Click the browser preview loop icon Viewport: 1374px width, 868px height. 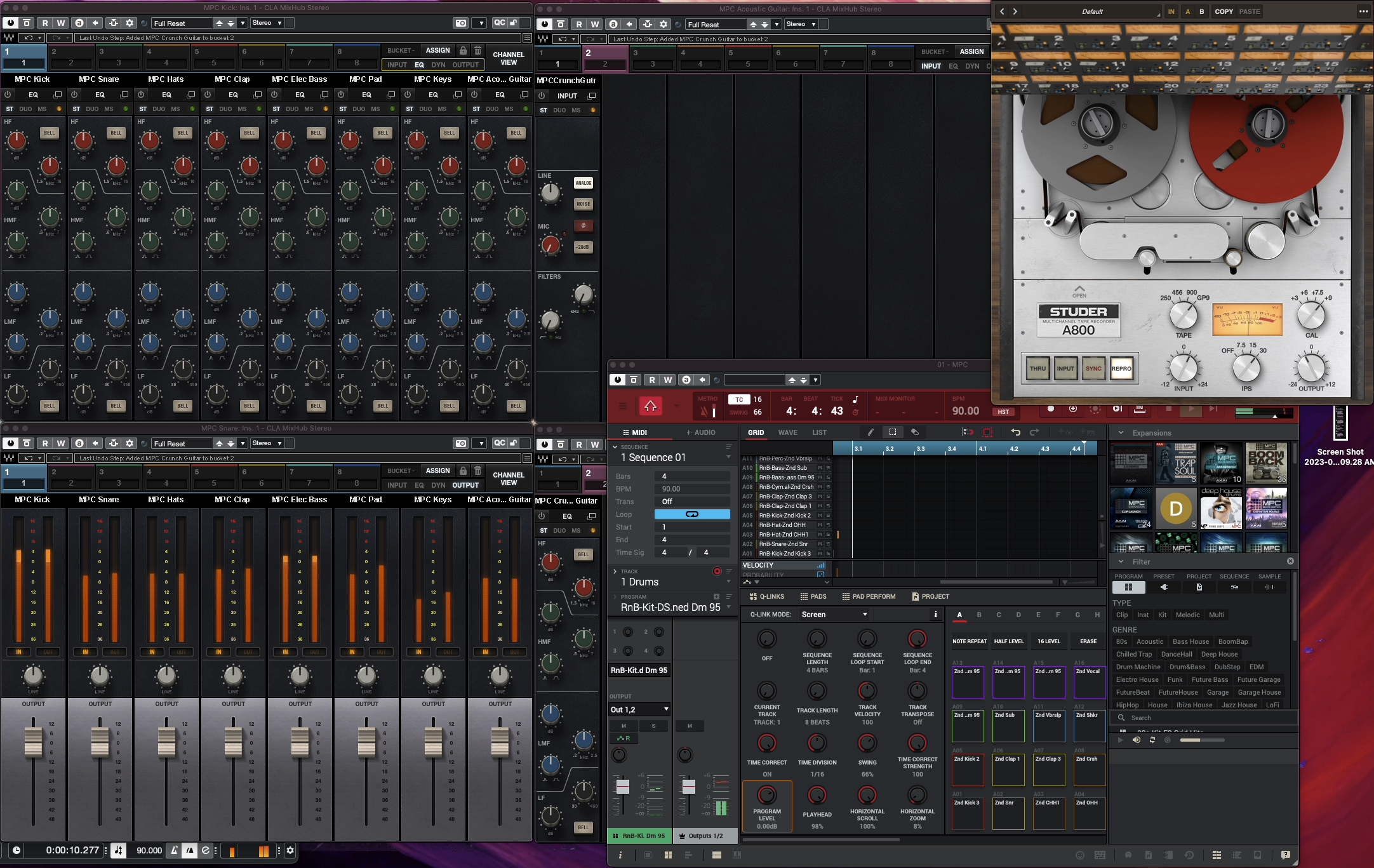(1152, 740)
